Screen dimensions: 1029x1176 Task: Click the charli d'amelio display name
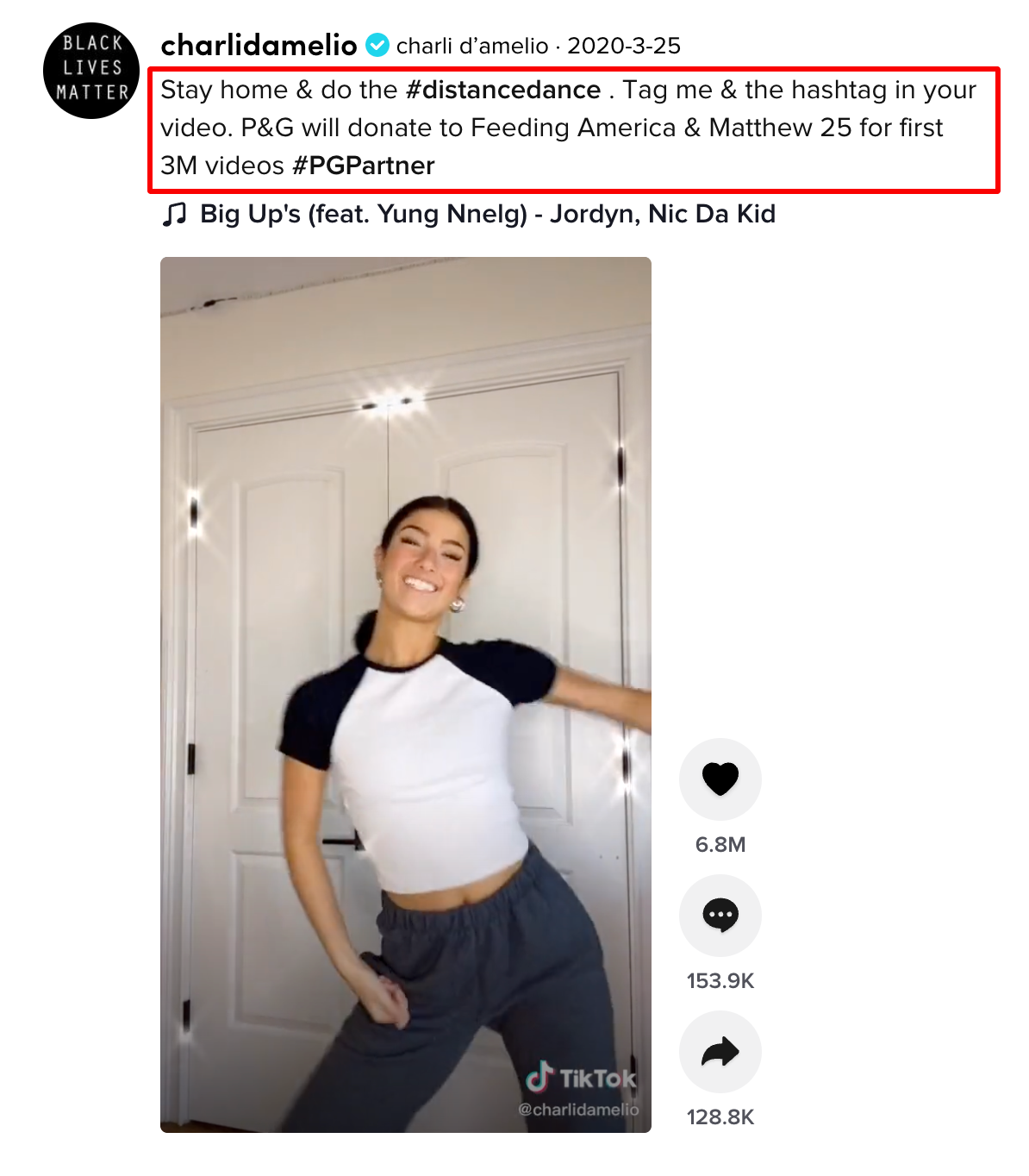(x=472, y=46)
